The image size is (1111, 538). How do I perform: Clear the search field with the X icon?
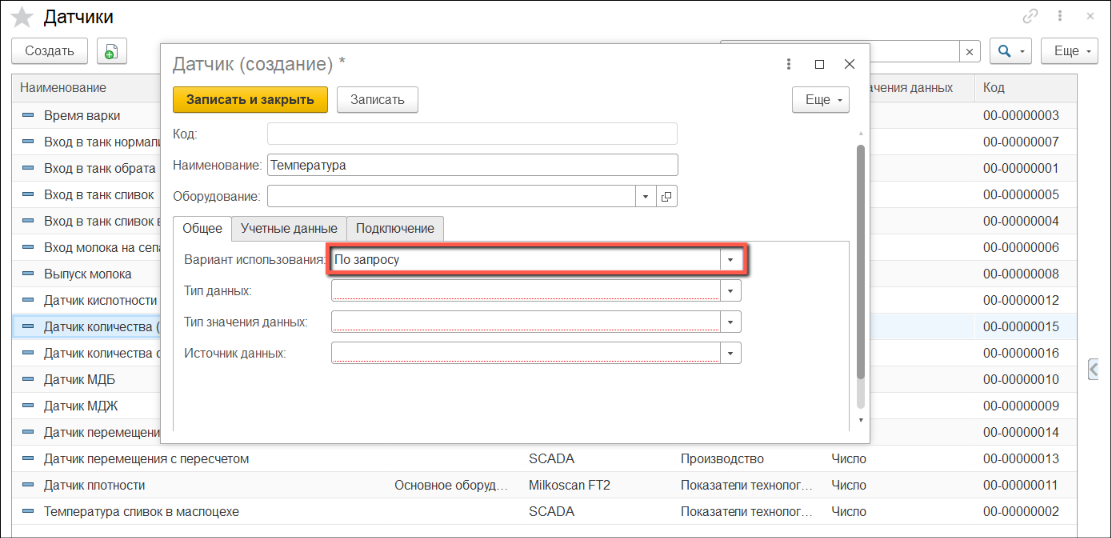pos(969,51)
